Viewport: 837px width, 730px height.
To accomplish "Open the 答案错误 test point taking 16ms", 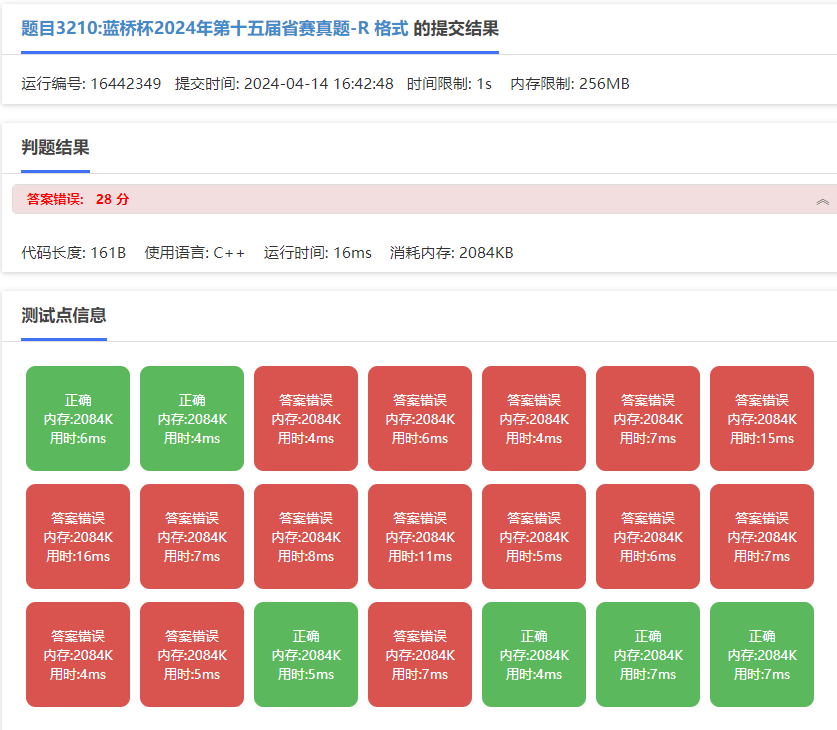I will (x=78, y=536).
